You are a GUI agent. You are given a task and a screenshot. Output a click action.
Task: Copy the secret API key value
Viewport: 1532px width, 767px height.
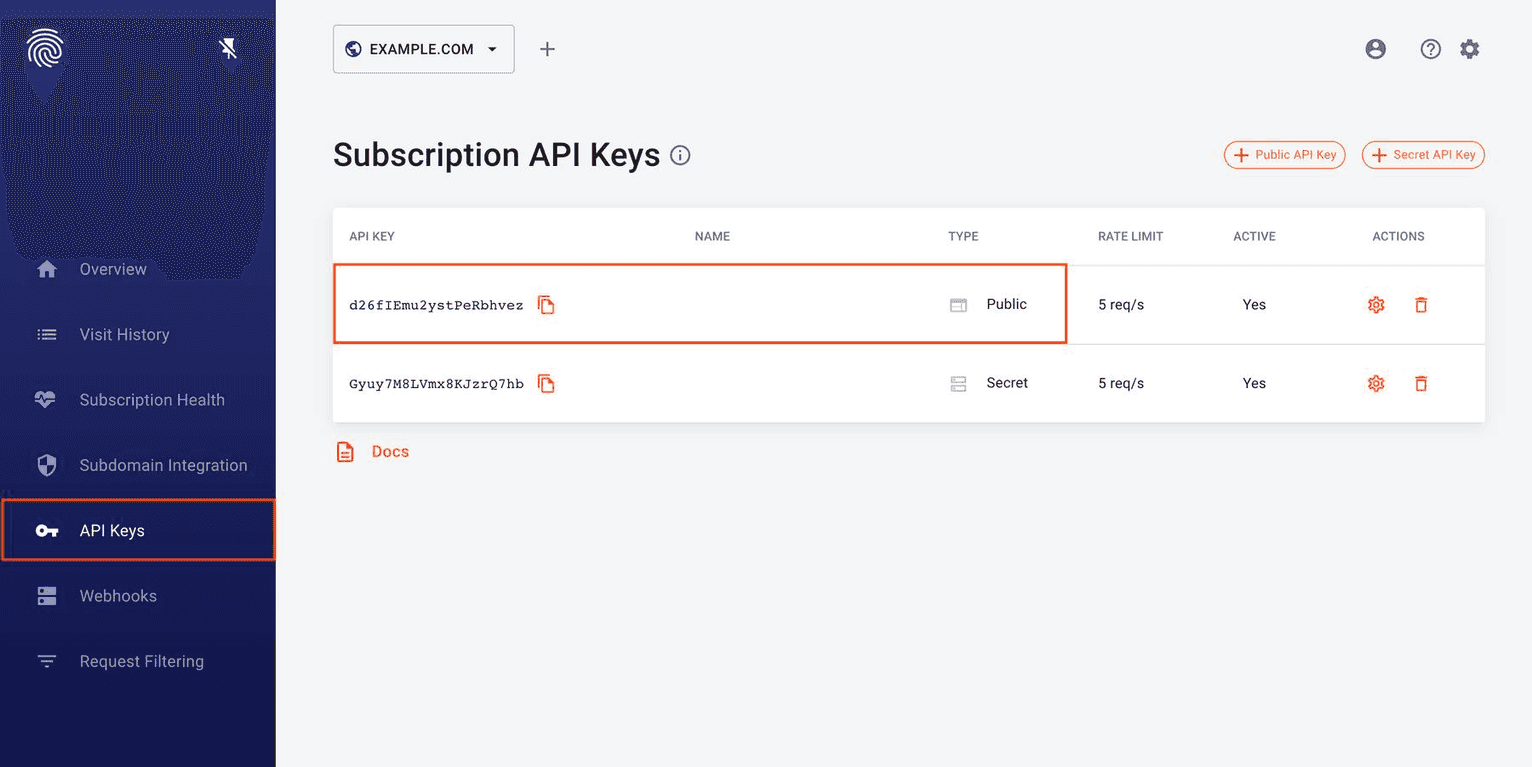click(546, 383)
